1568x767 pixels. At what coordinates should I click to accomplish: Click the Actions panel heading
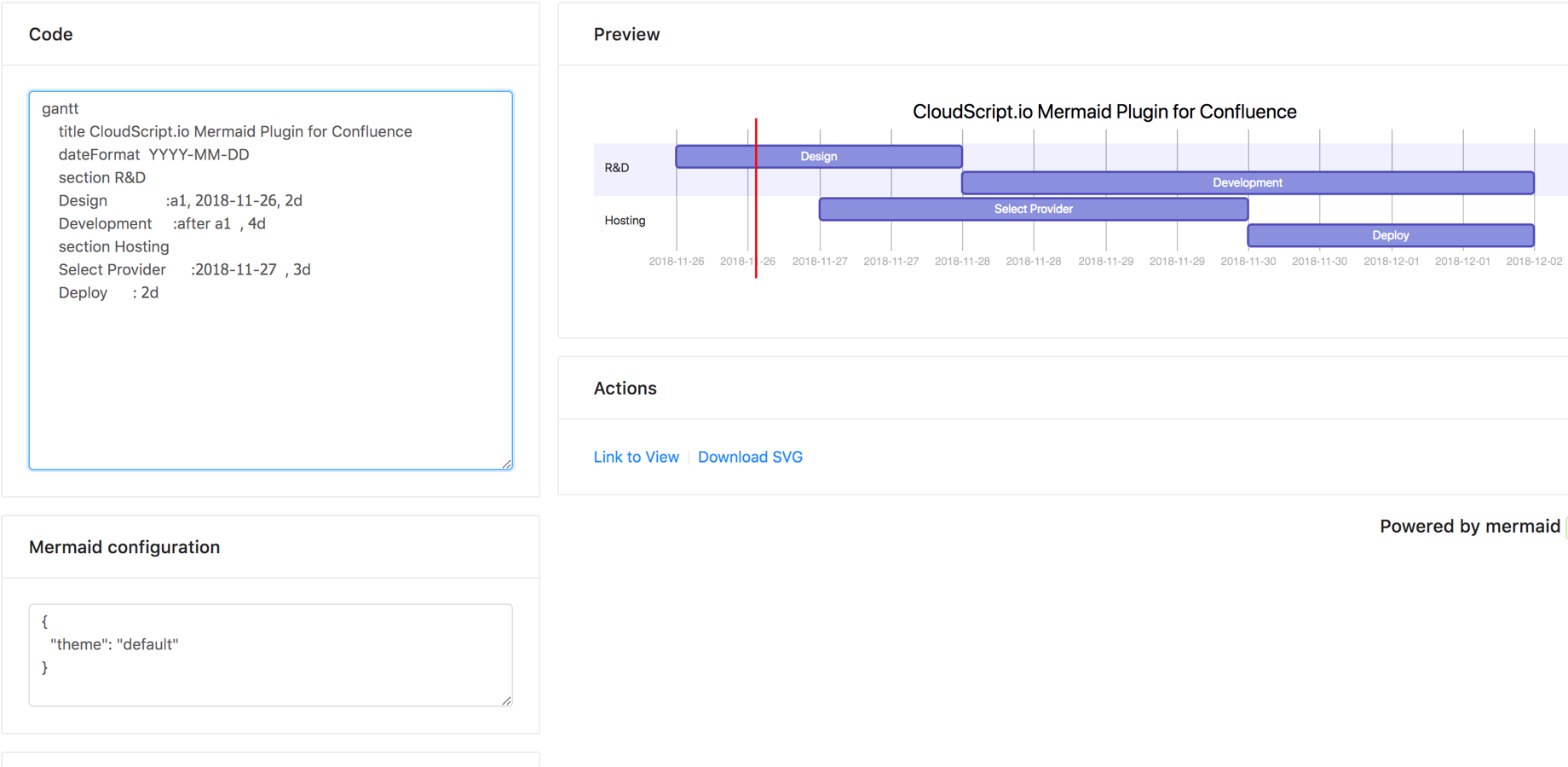625,388
